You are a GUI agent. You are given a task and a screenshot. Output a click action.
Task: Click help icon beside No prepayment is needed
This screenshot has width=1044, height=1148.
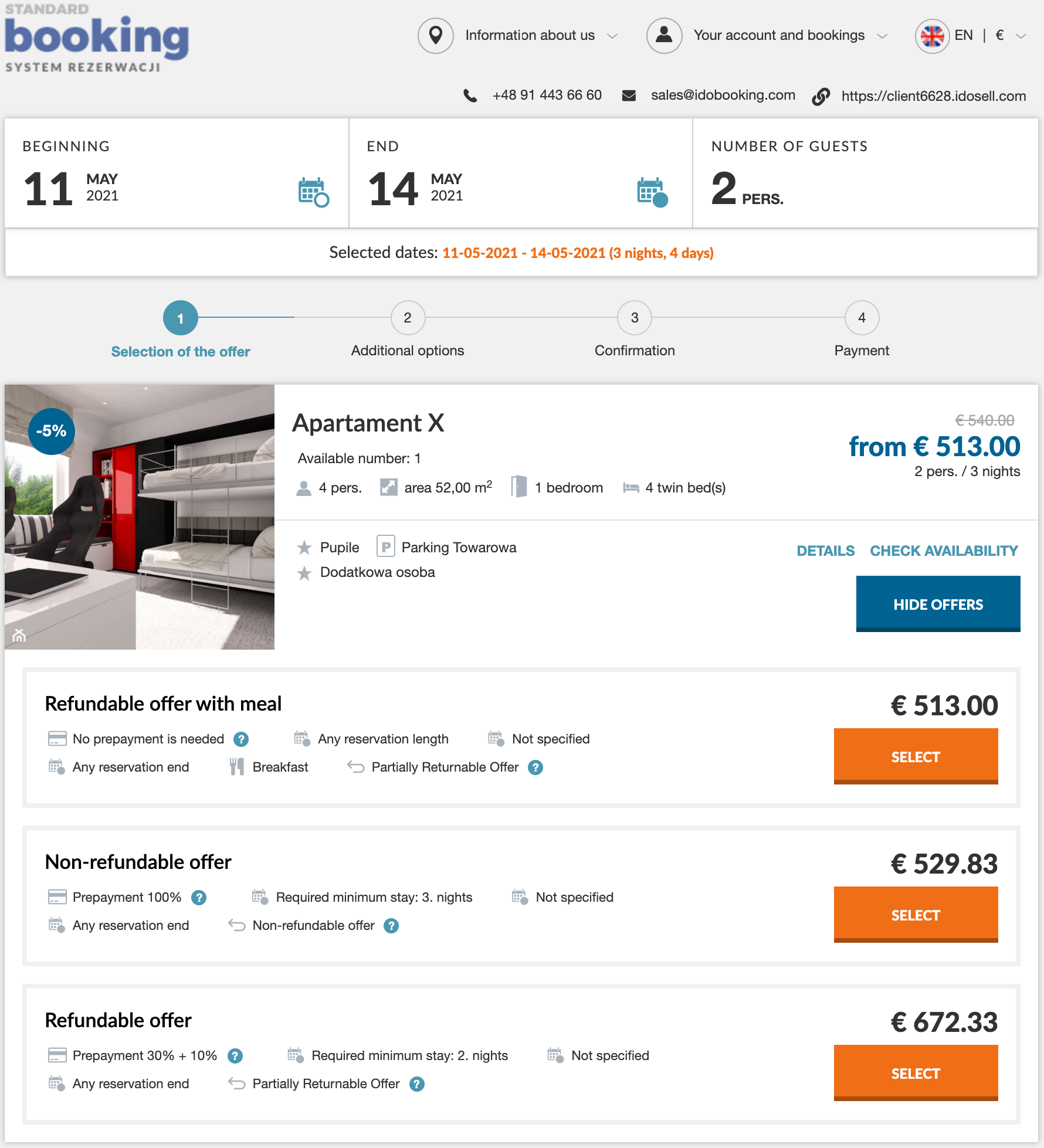(x=241, y=739)
